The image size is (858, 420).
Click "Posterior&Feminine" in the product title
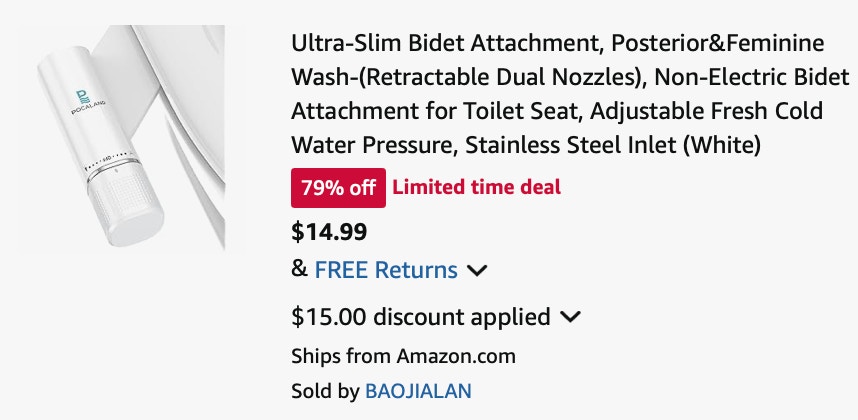(x=717, y=43)
